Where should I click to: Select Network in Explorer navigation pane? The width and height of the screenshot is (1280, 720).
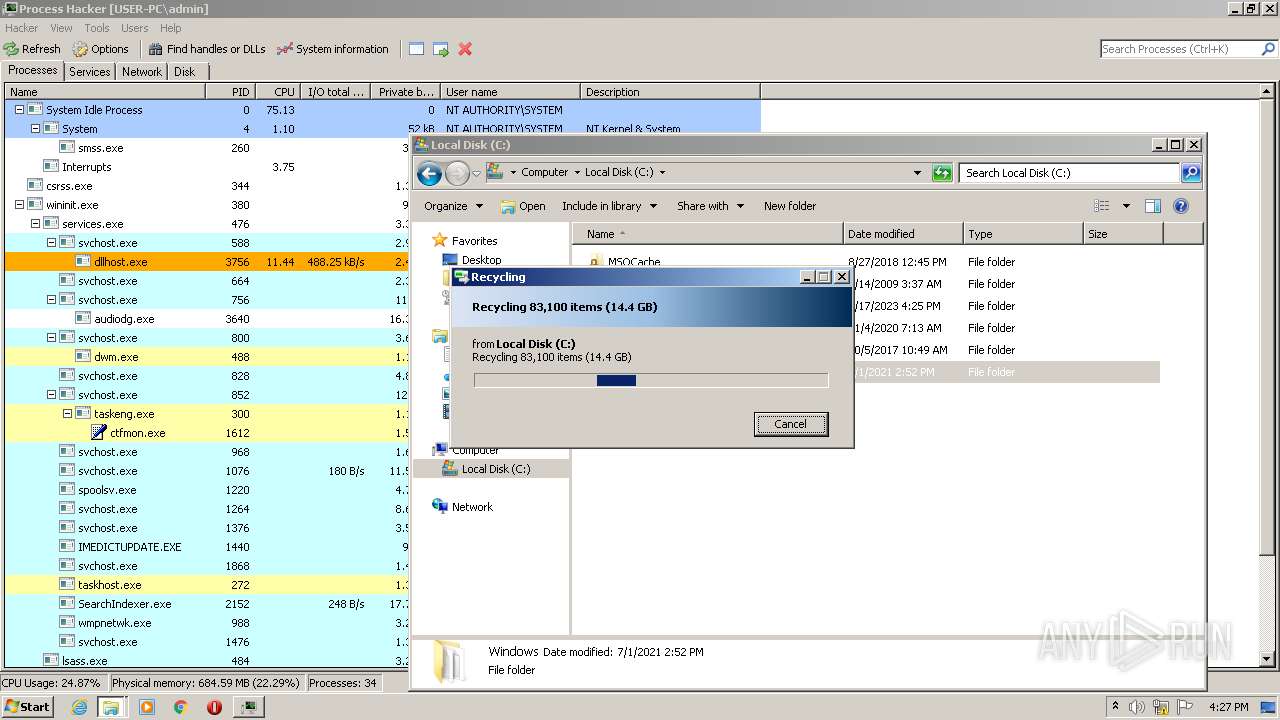[x=462, y=507]
